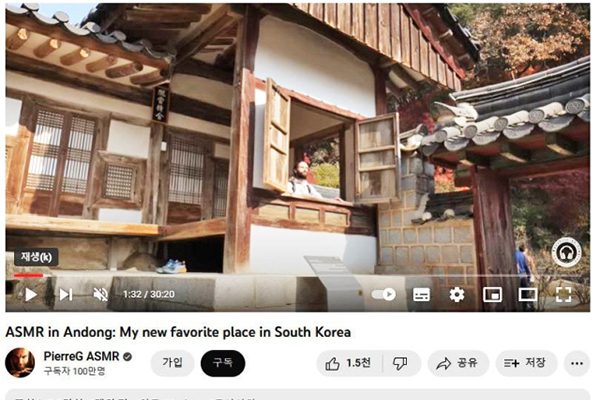This screenshot has height=400, width=600.
Task: Open the 공유 share dialog
Action: pos(458,363)
